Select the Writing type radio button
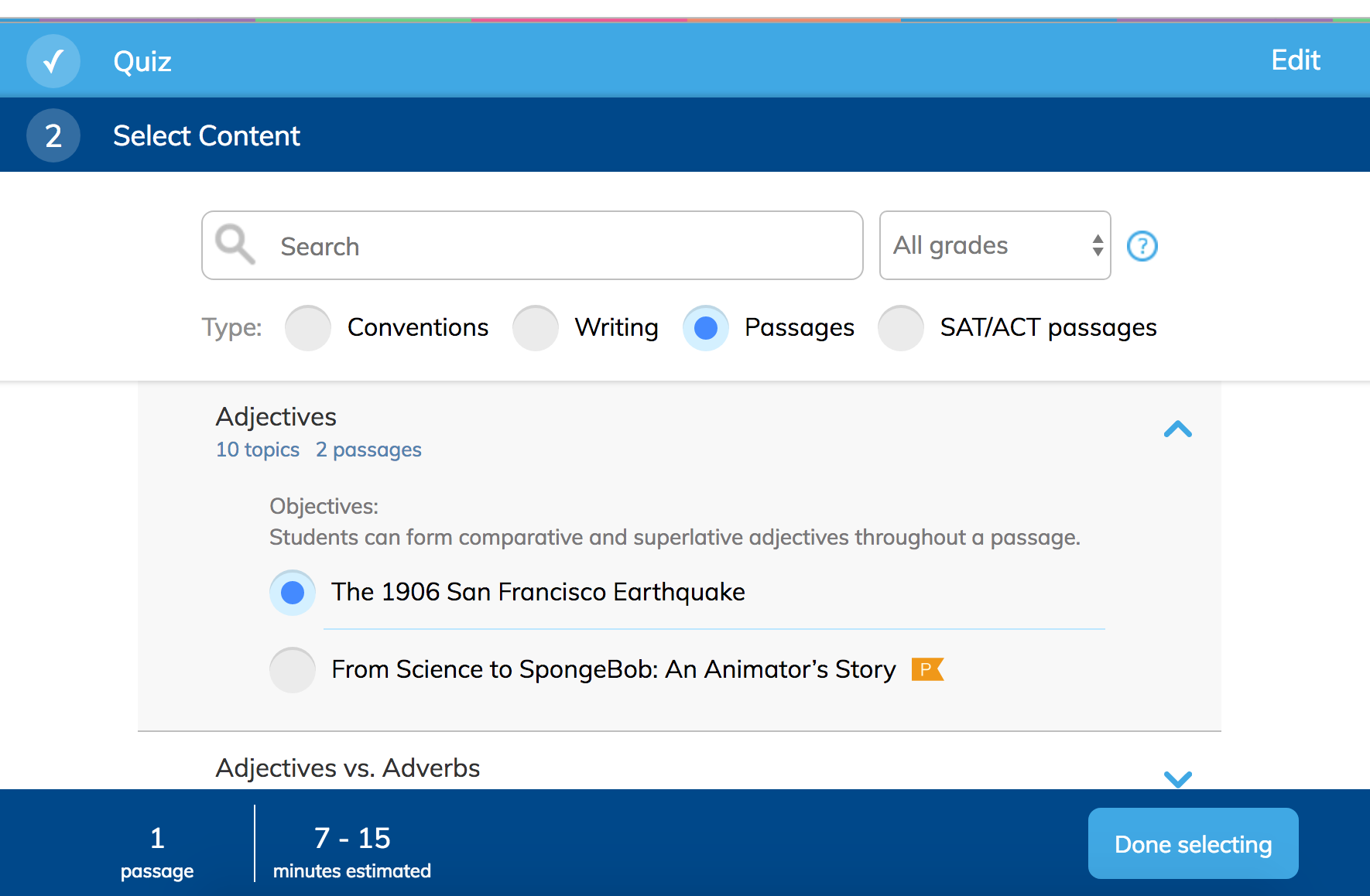The image size is (1370, 896). pos(536,327)
